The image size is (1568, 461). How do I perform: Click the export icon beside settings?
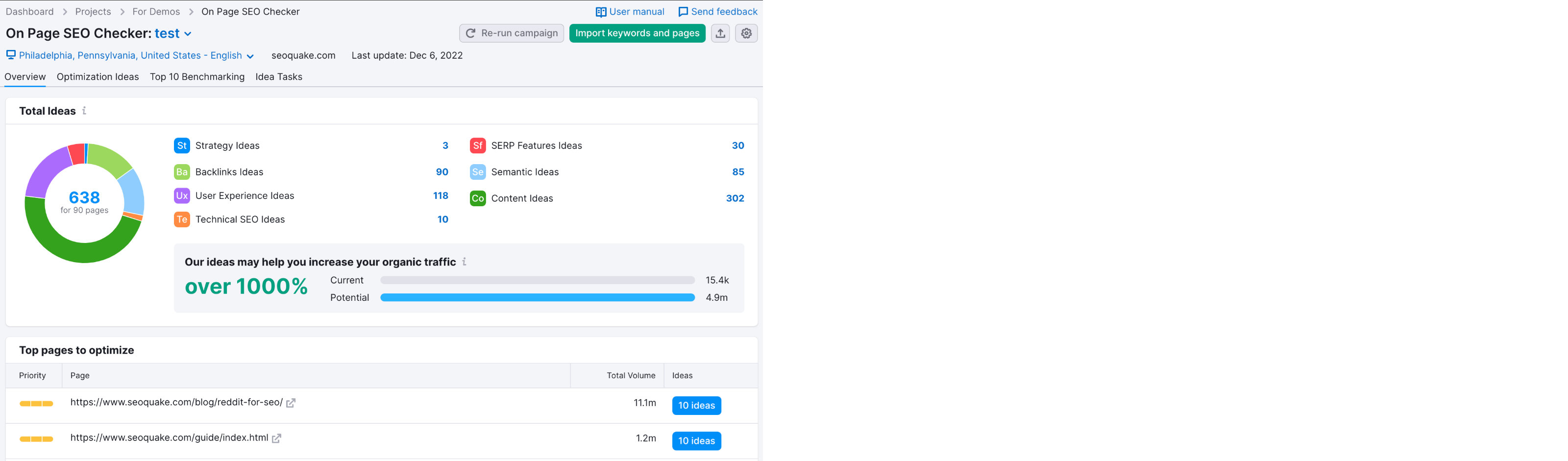coord(720,33)
